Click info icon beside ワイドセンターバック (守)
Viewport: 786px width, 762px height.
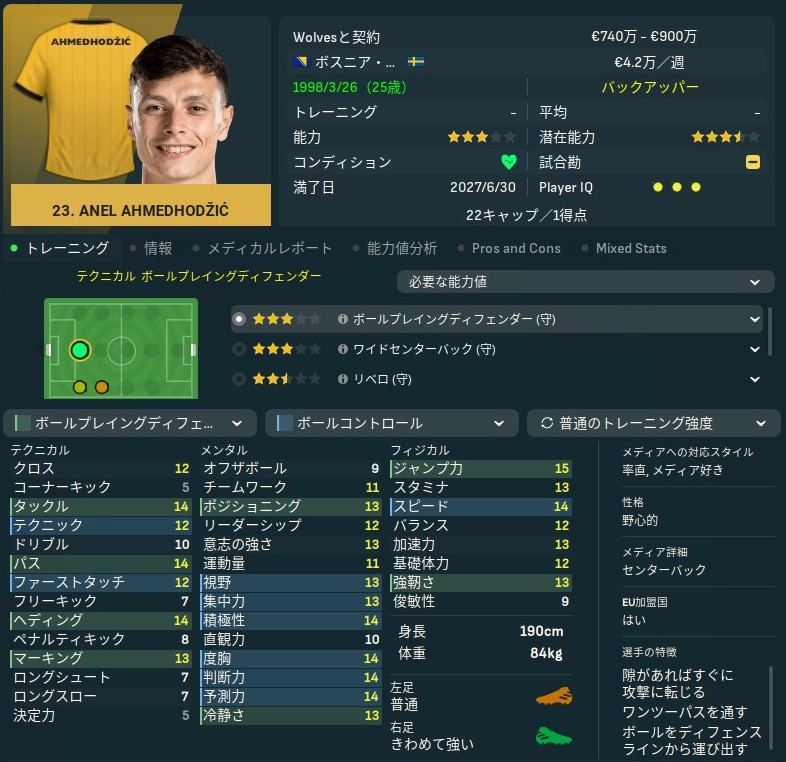click(343, 349)
